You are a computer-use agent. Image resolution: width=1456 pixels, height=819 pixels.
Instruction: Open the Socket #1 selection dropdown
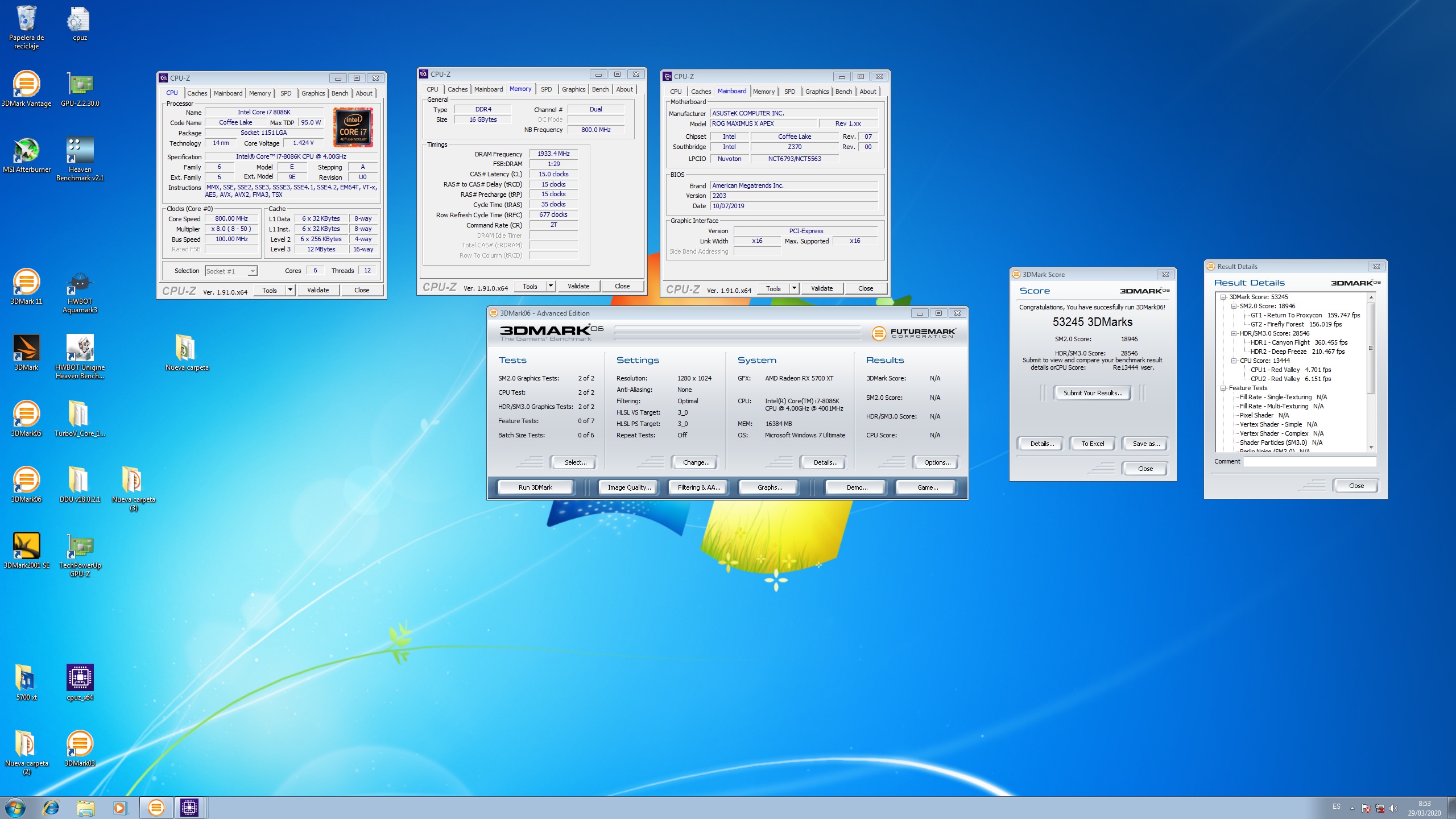click(231, 271)
